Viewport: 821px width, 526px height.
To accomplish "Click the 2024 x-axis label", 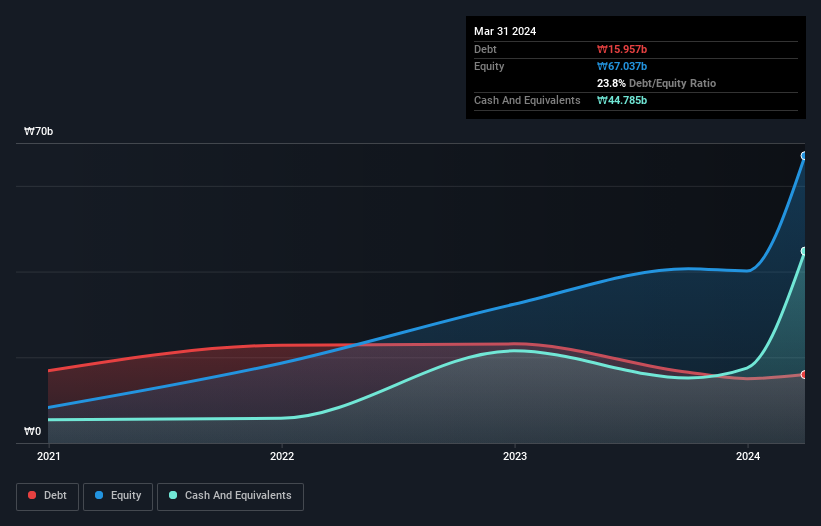I will point(748,456).
